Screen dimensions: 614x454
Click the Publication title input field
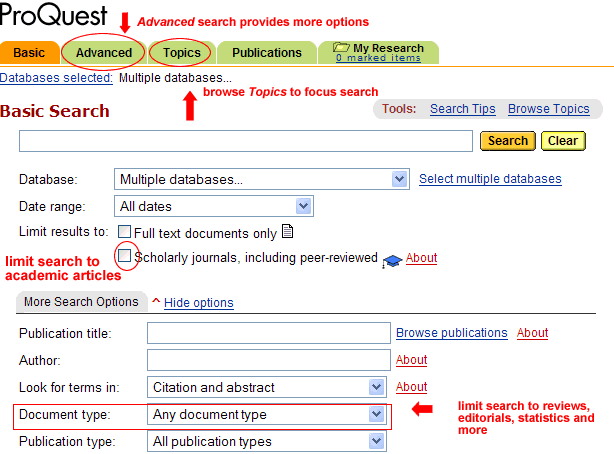pyautogui.click(x=269, y=333)
